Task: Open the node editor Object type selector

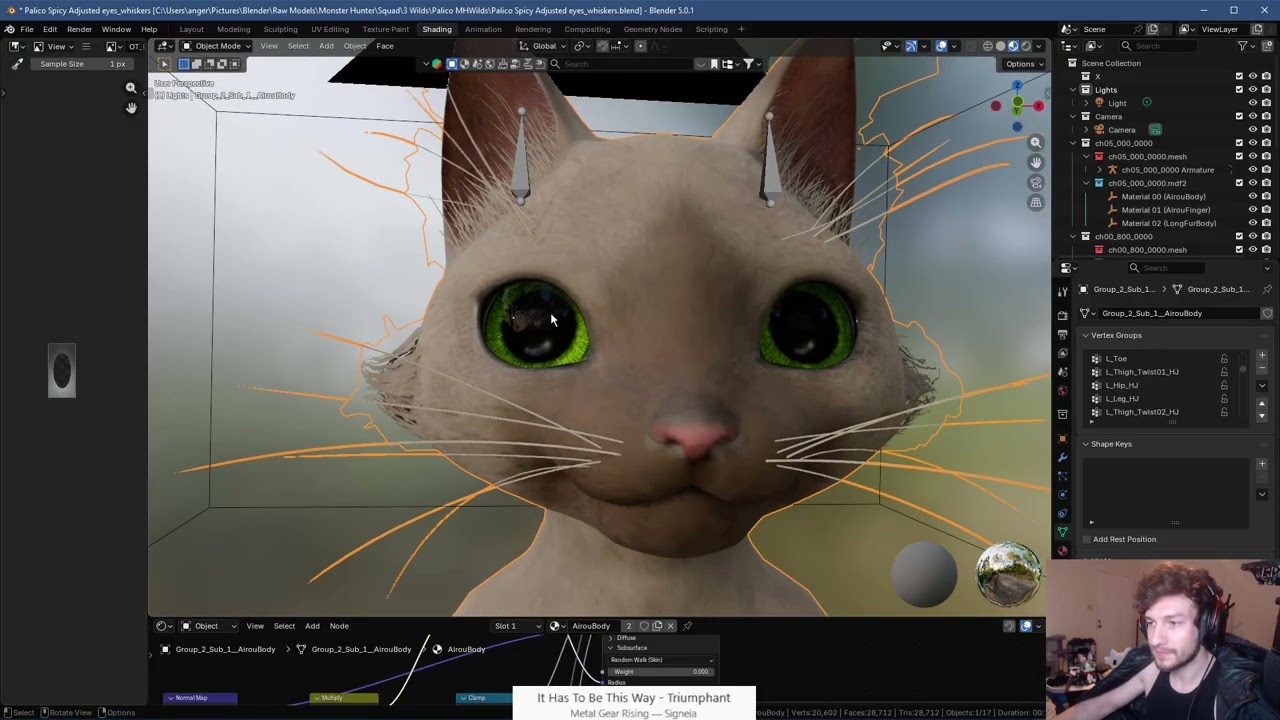Action: point(209,626)
